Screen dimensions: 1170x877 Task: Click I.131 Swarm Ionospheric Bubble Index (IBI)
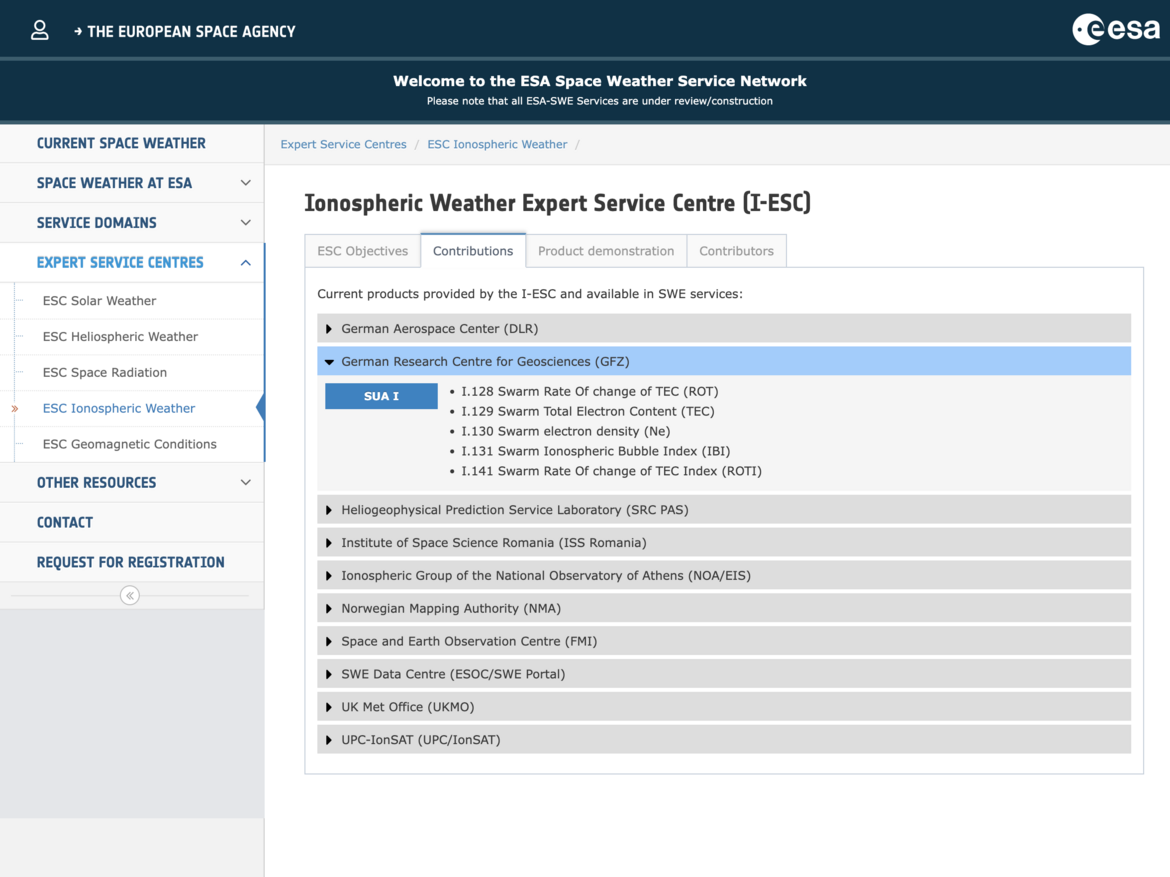click(595, 451)
